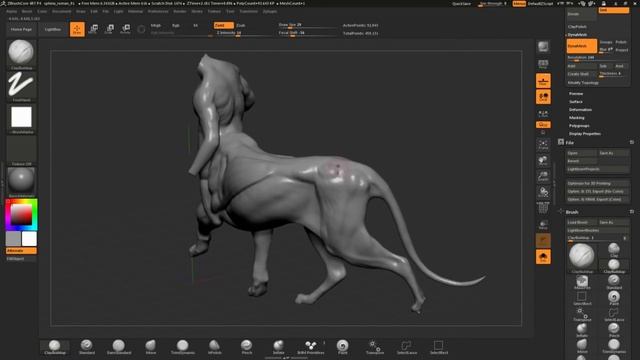Select the Draw mode icon in top toolbar

pyautogui.click(x=77, y=29)
